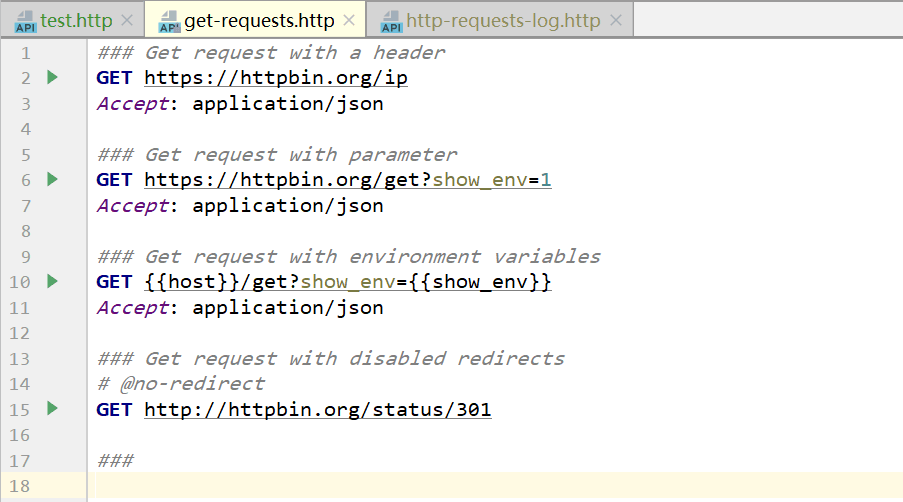
Task: Click the comment 'Get request with parameter'
Action: click(x=277, y=154)
